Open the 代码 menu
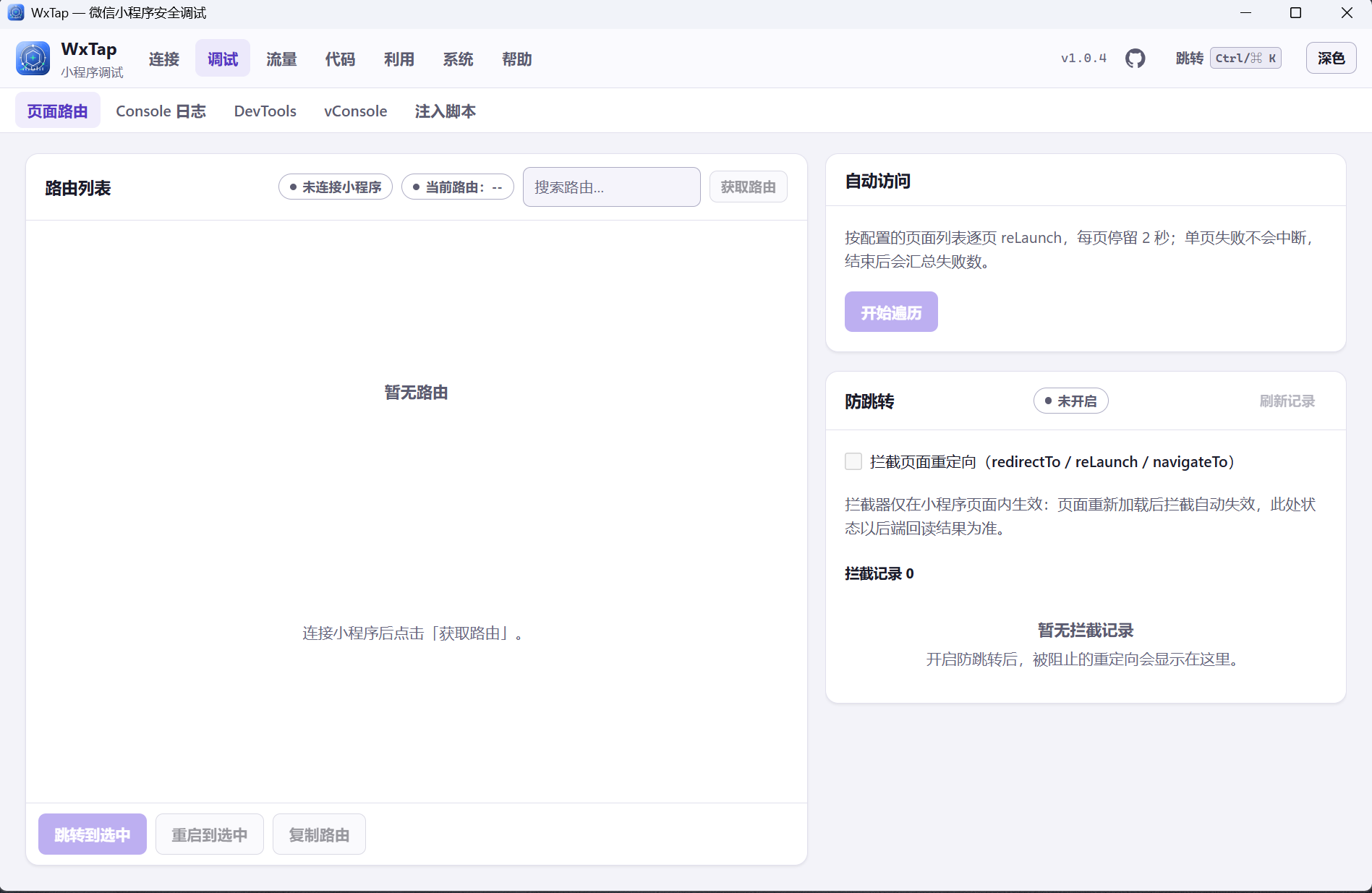Screen dimensions: 1372x893 click(340, 59)
